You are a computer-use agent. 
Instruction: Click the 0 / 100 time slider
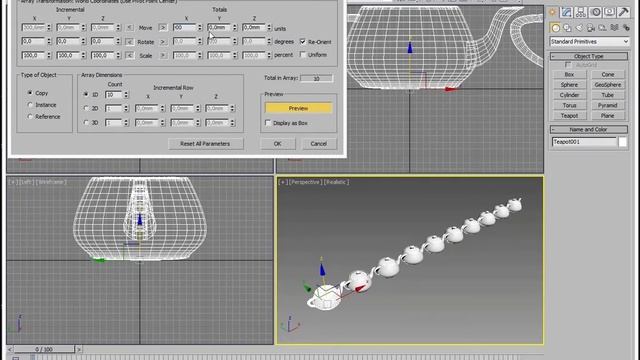click(44, 349)
